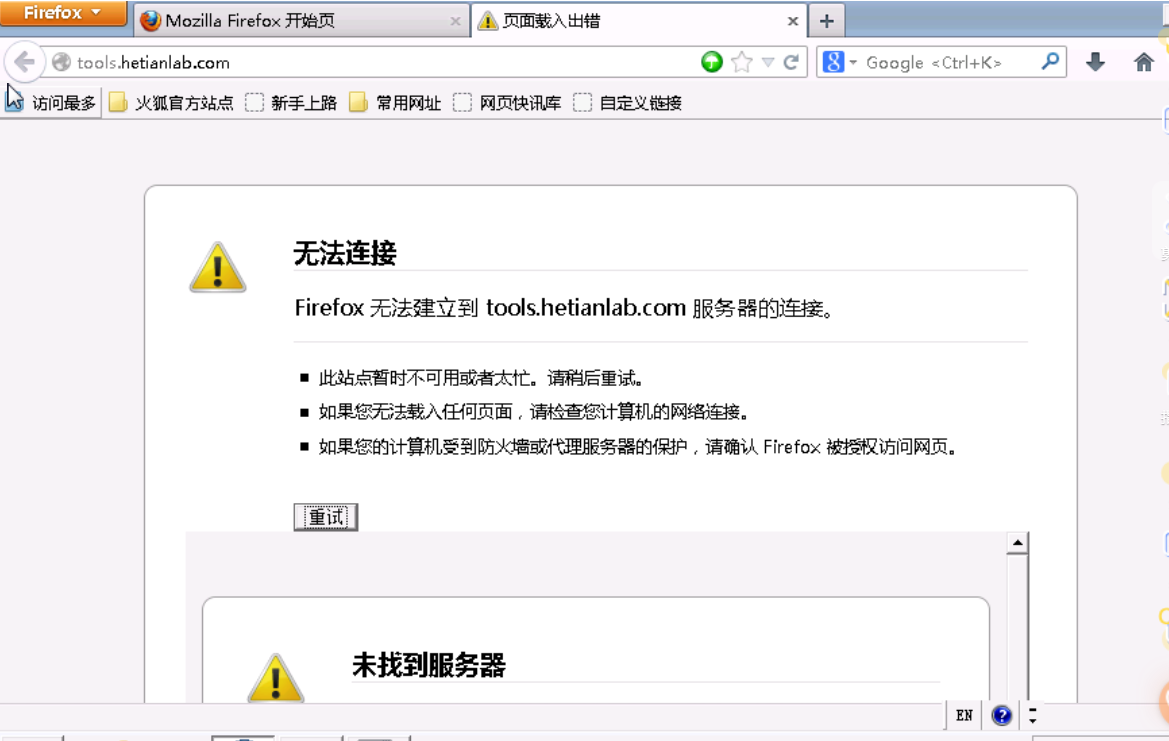Switch to the Mozilla Firefox 开始页 tab
The image size is (1169, 741).
(x=301, y=21)
